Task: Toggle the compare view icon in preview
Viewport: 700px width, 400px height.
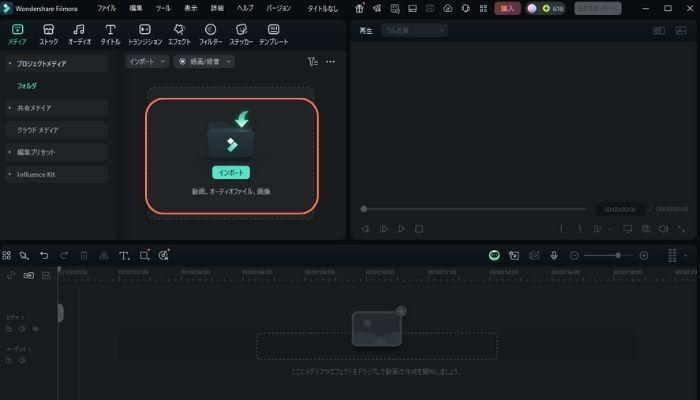Action: point(659,30)
